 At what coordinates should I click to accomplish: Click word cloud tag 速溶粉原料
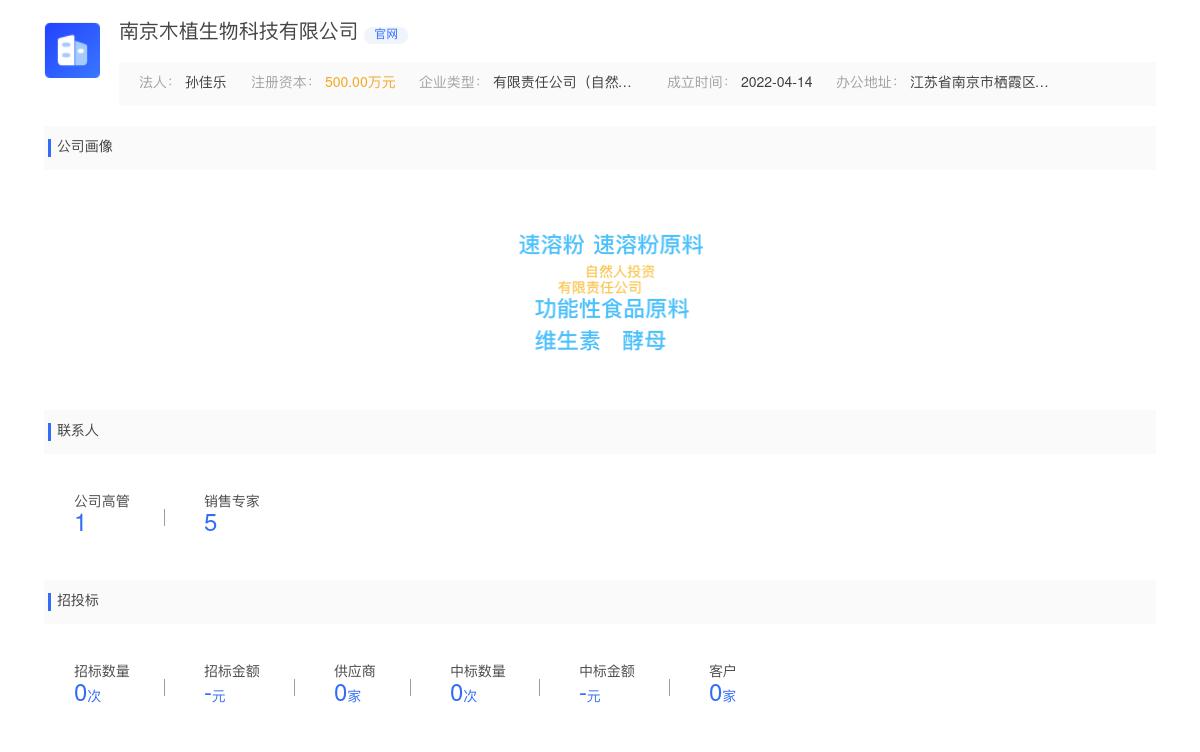click(648, 245)
